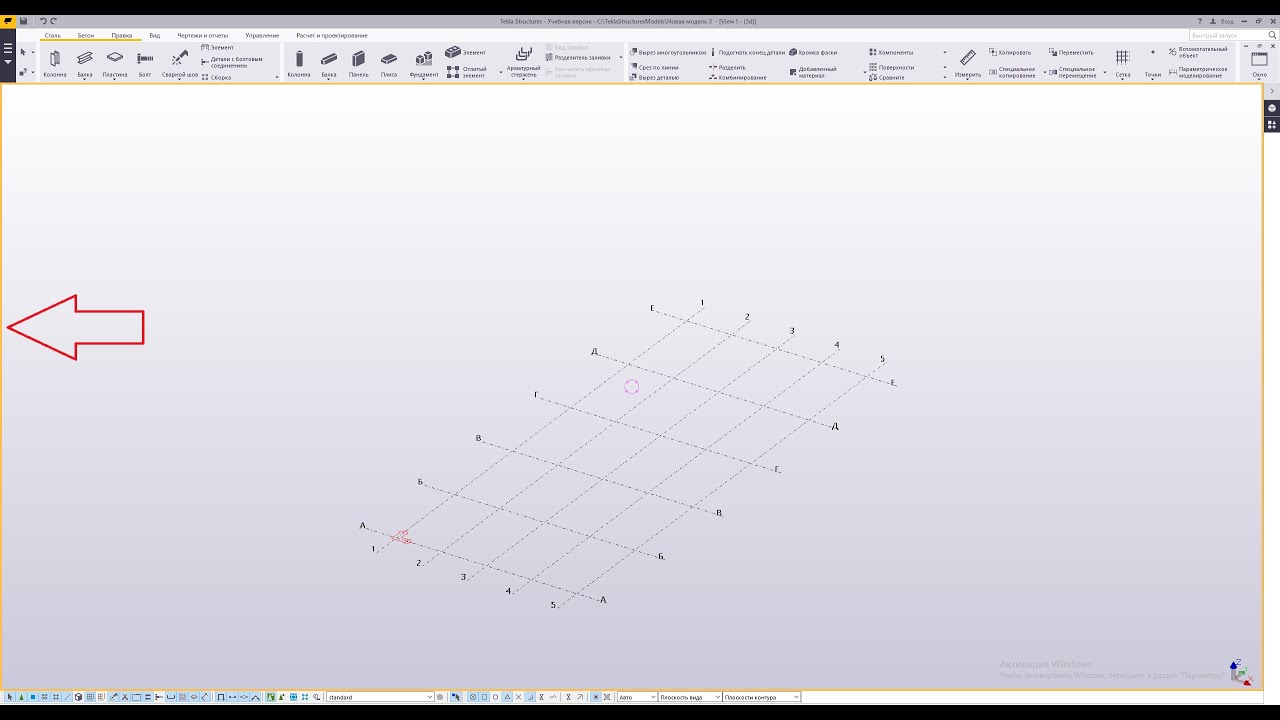Click Специальное перемещение
1280x720 pixels.
click(x=1073, y=72)
